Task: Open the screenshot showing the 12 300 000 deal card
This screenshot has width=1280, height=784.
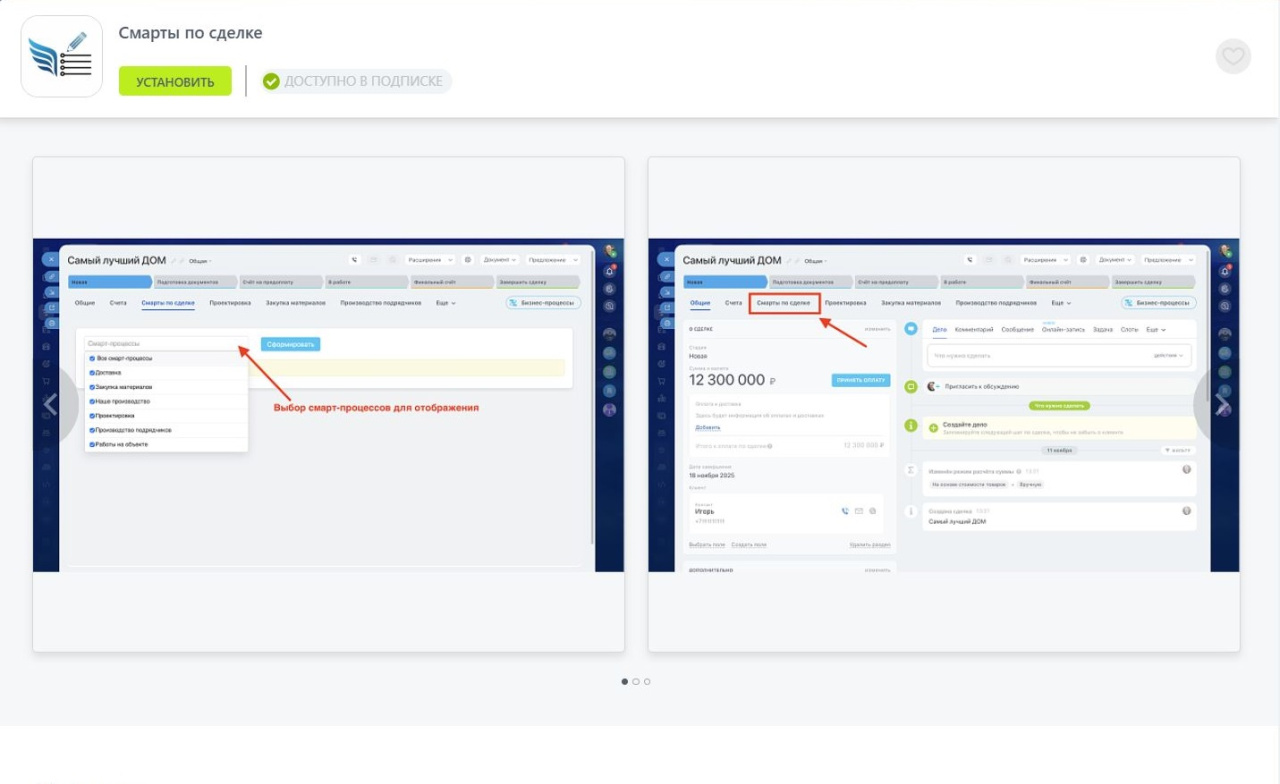Action: click(x=944, y=404)
